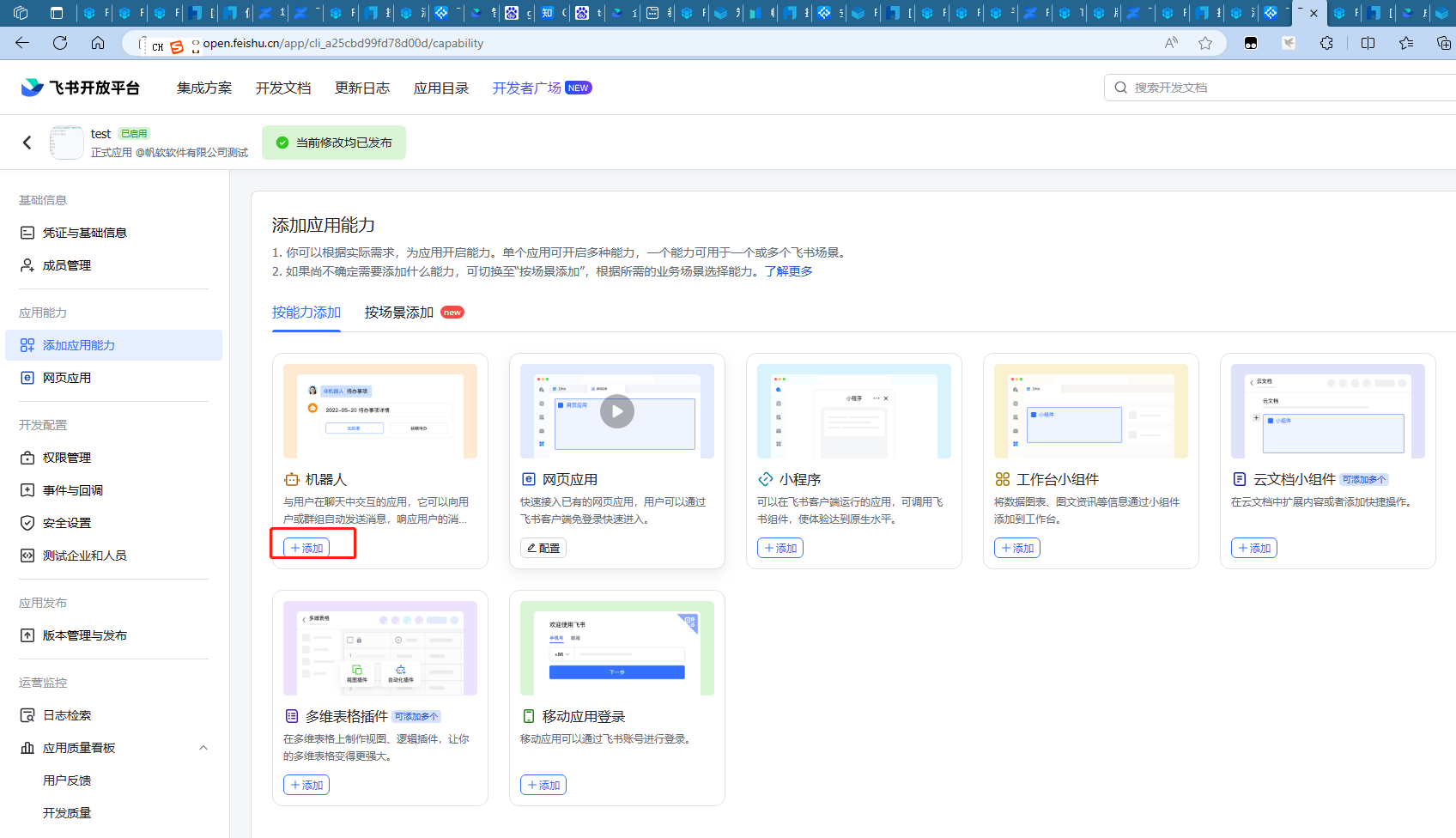1456x838 pixels.
Task: Open 应用目录 in top navigation
Action: 441,88
